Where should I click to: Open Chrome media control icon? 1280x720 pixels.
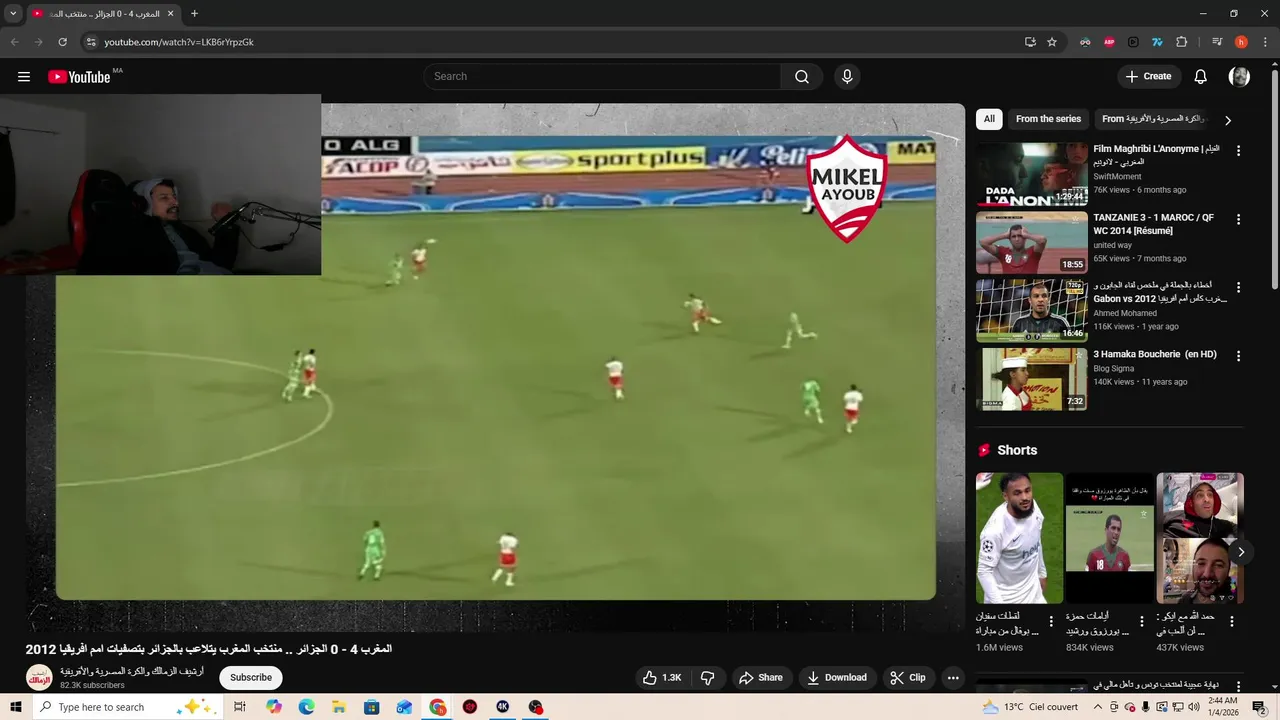click(x=1217, y=42)
